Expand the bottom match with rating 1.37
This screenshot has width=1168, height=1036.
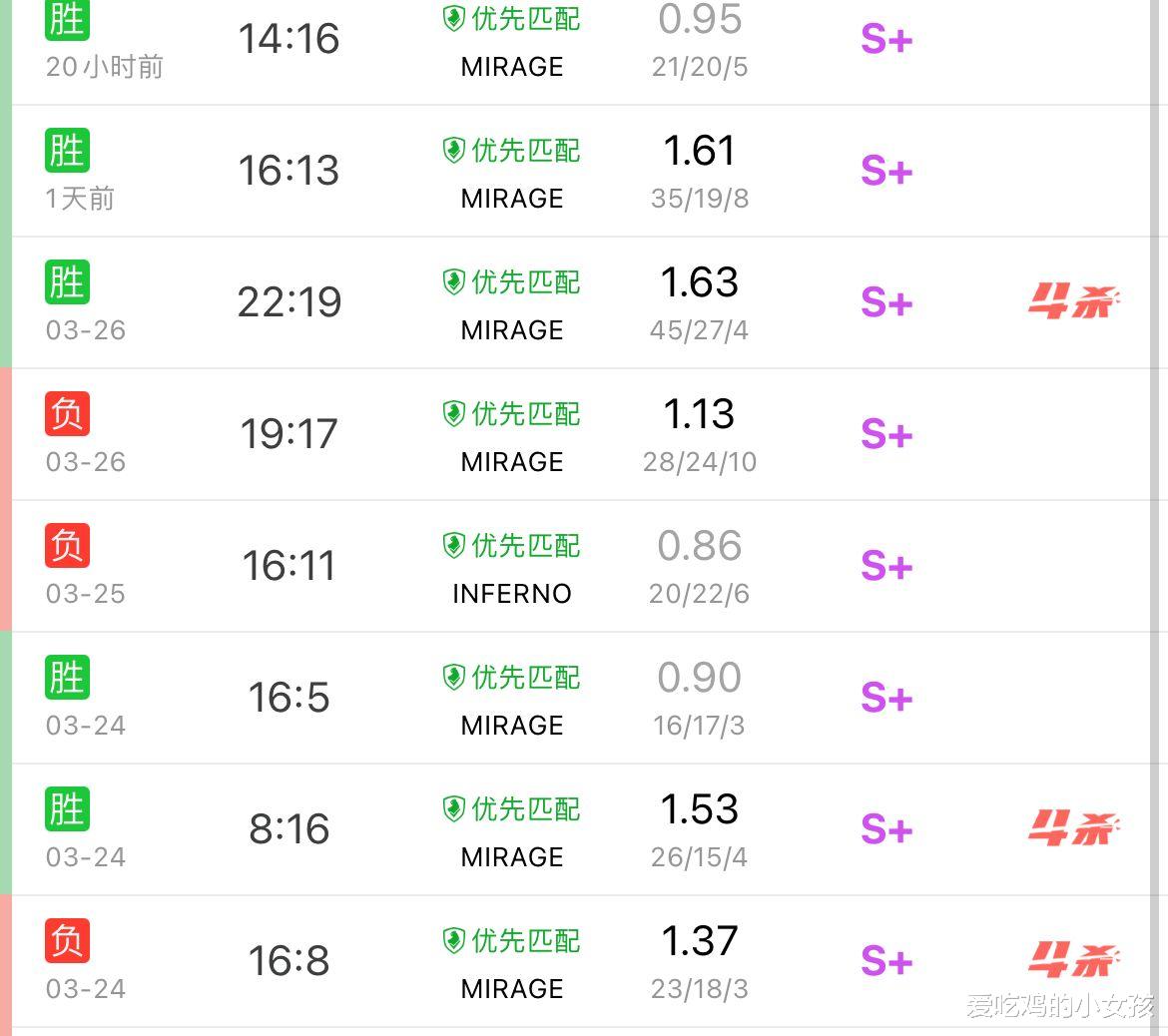599,961
